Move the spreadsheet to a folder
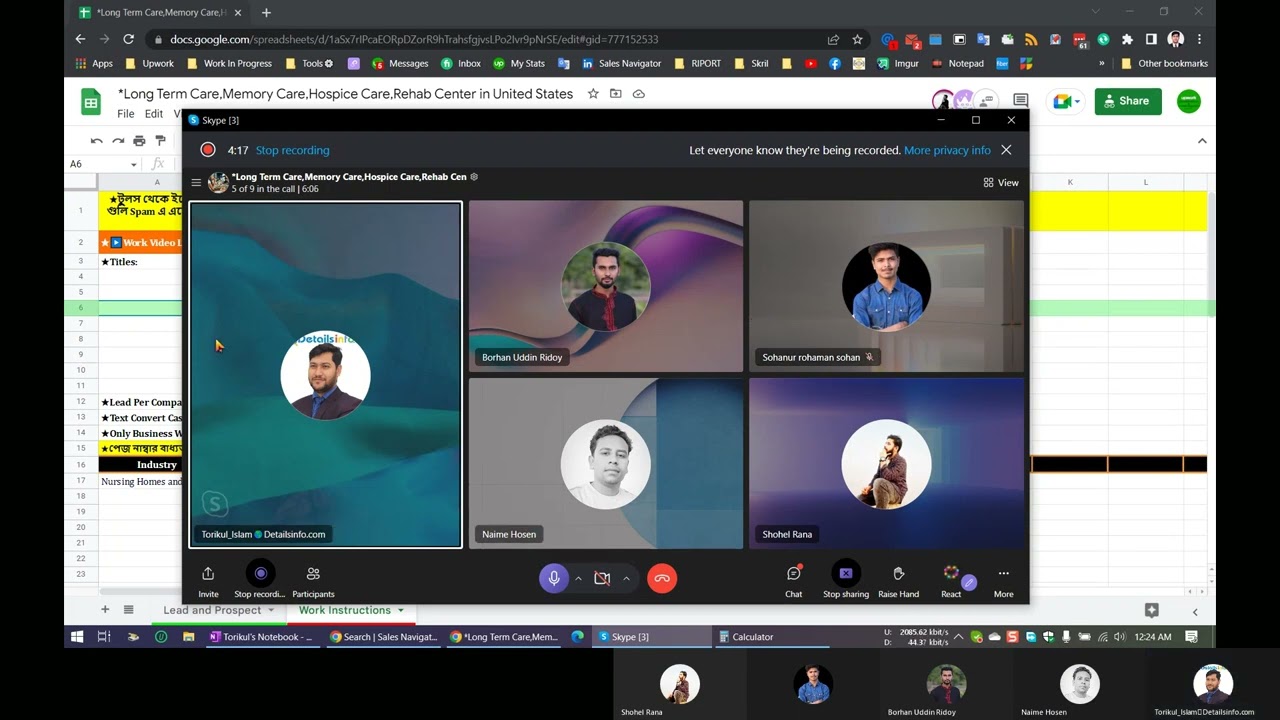1280x720 pixels. click(616, 94)
